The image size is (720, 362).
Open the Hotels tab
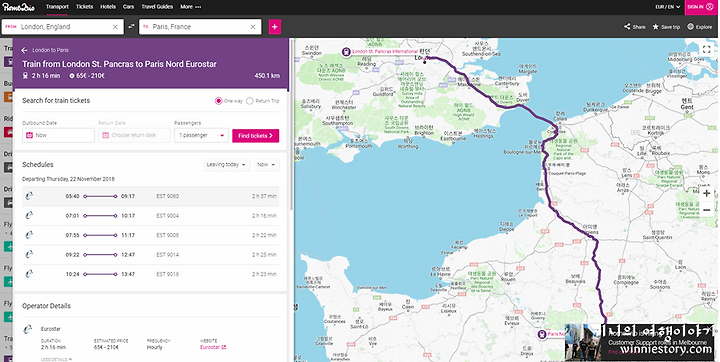coord(108,7)
